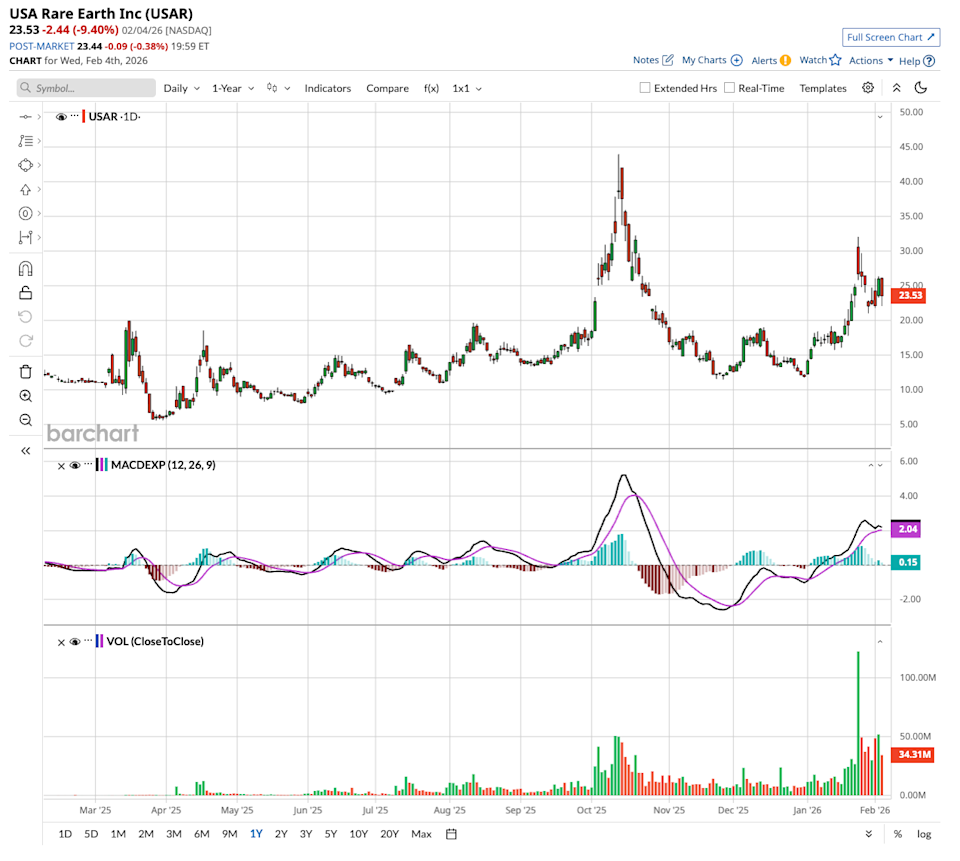Image resolution: width=960 pixels, height=861 pixels.
Task: Click the lock drawings padlock icon
Action: (x=25, y=293)
